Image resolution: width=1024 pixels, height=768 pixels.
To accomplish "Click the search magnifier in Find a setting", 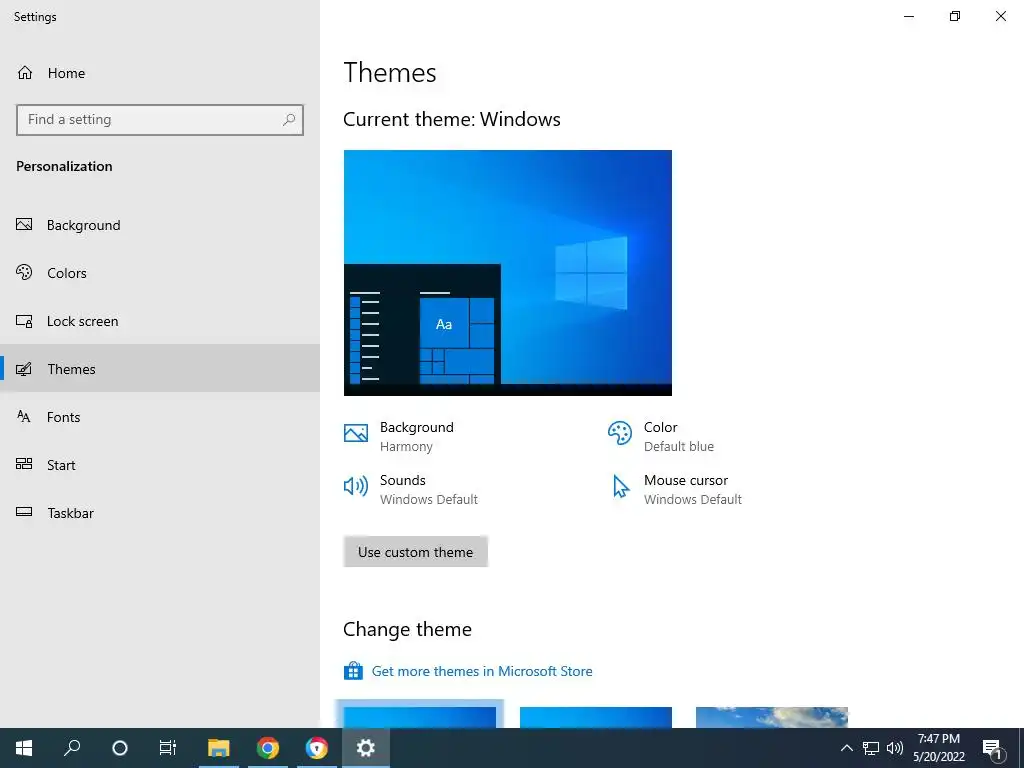I will [x=289, y=120].
